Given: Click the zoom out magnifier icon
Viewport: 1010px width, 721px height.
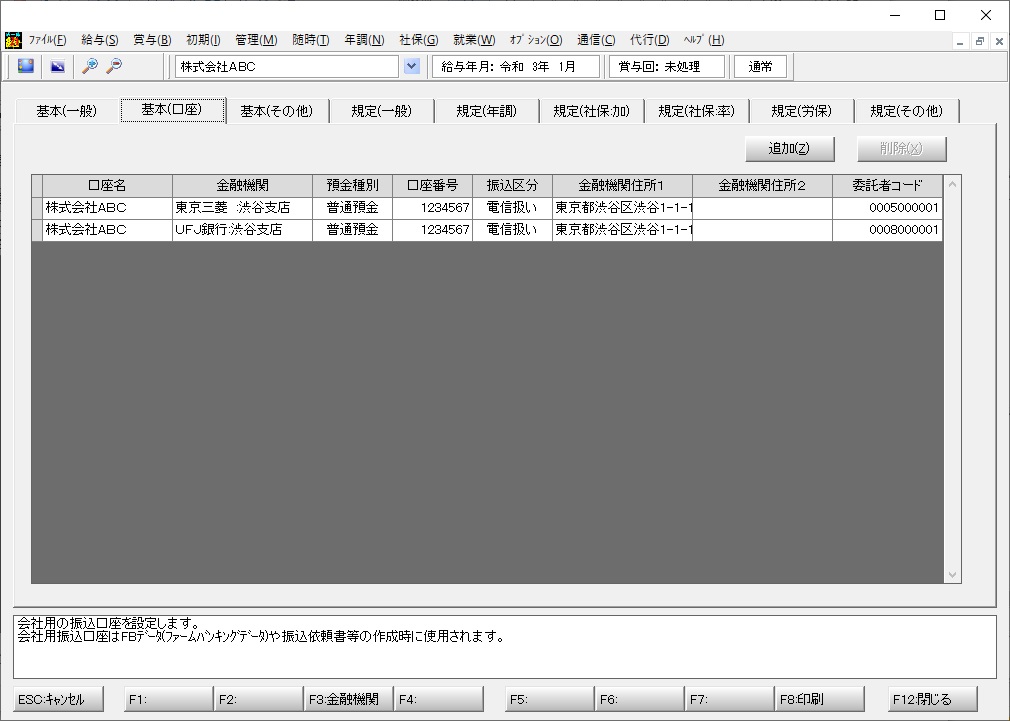Looking at the screenshot, I should 114,66.
